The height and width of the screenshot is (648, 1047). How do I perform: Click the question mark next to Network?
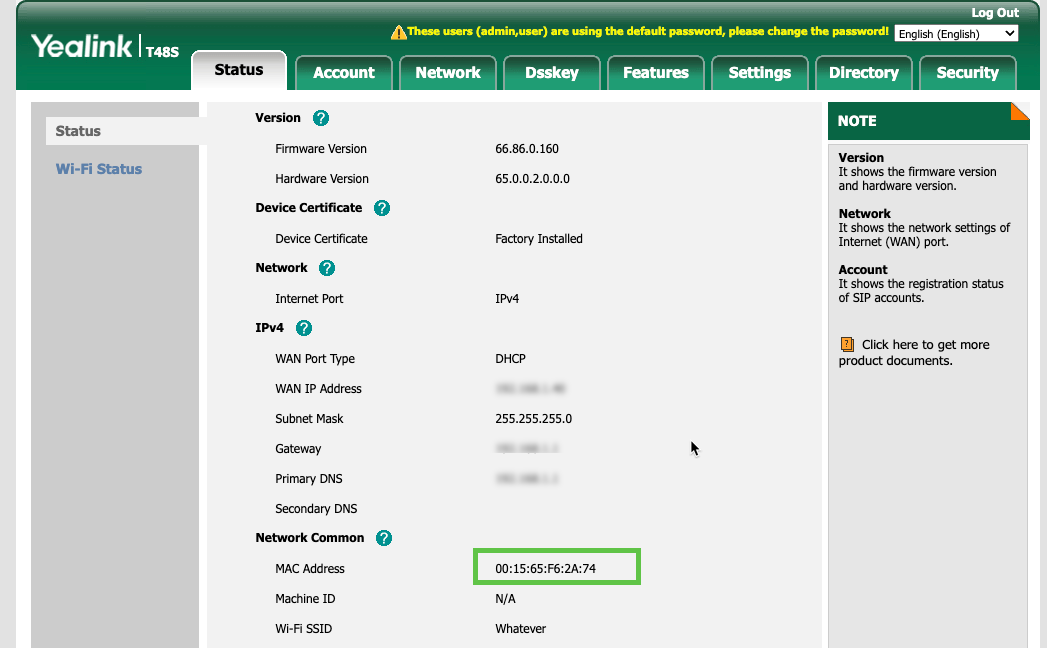pyautogui.click(x=327, y=268)
